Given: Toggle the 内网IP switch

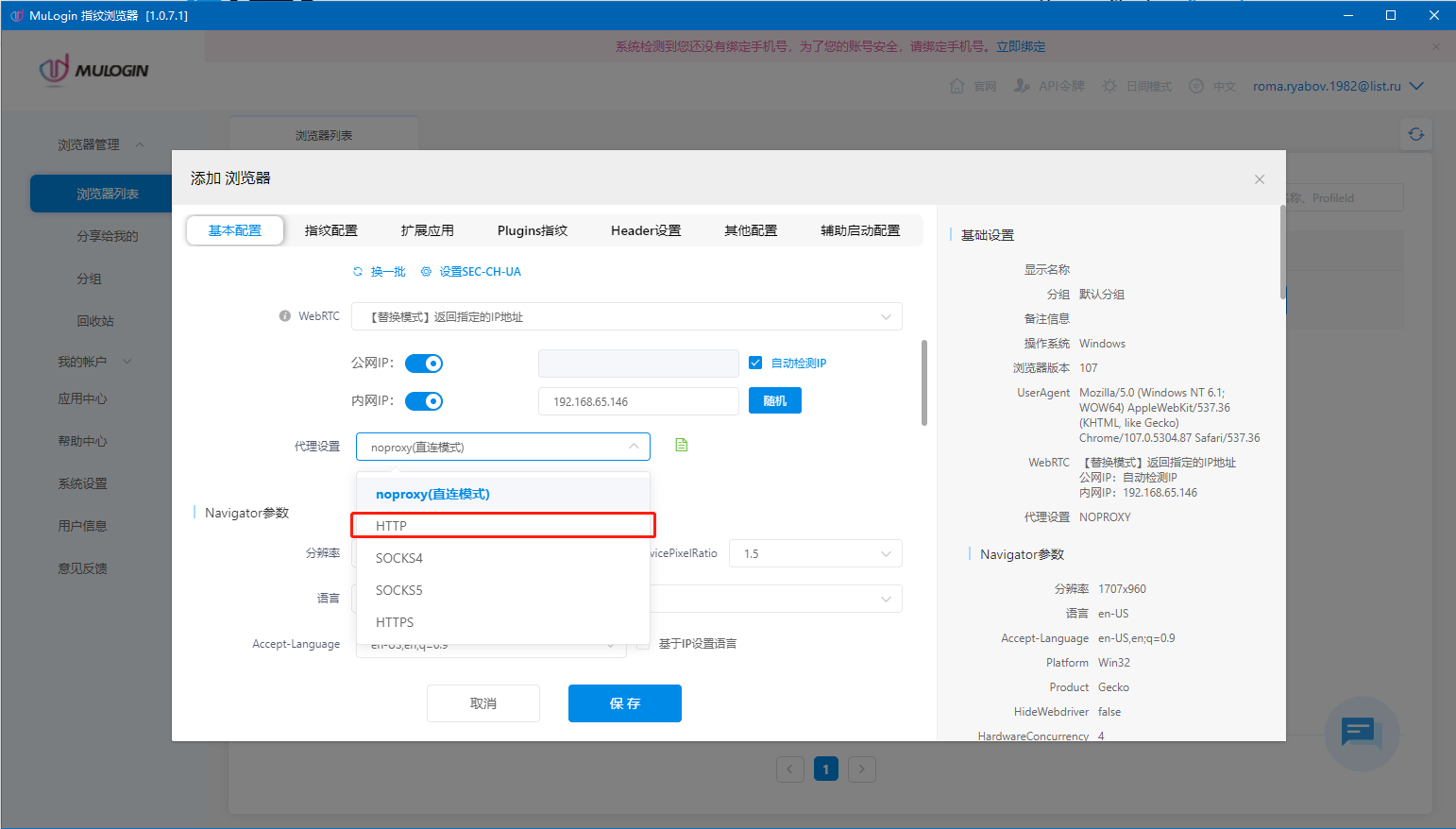Looking at the screenshot, I should coord(424,401).
